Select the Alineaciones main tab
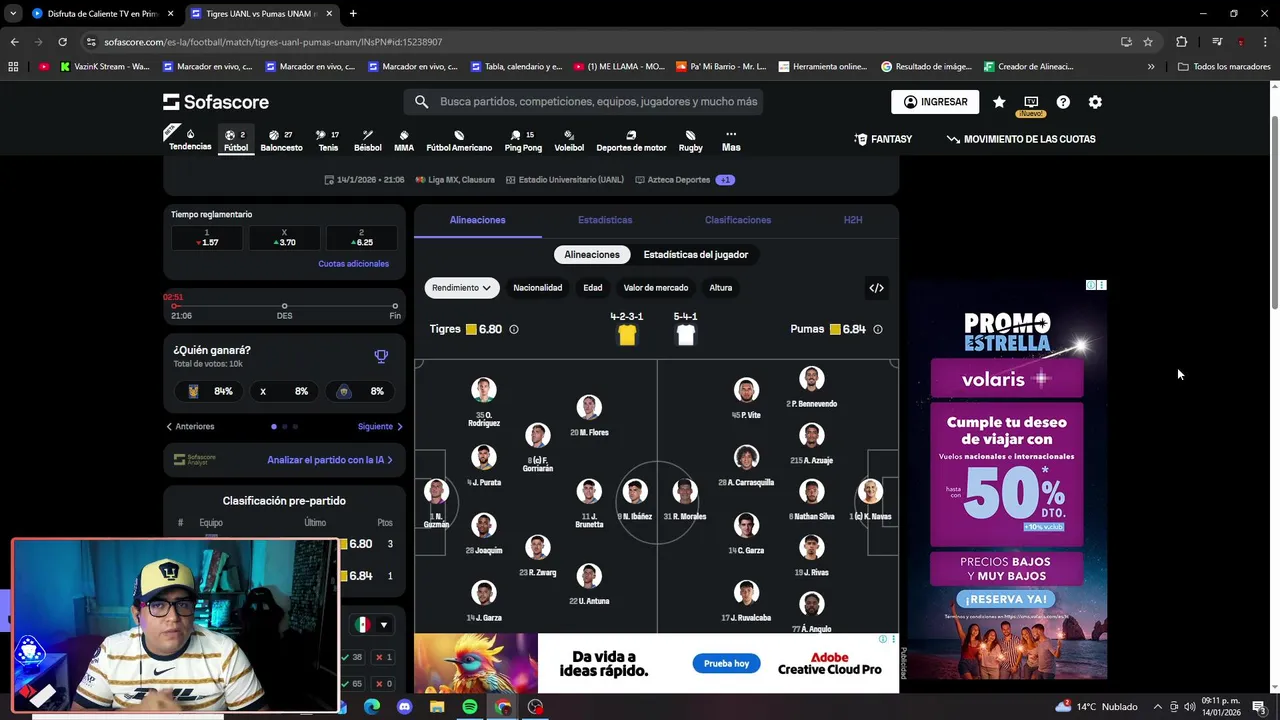The image size is (1280, 720). (478, 220)
